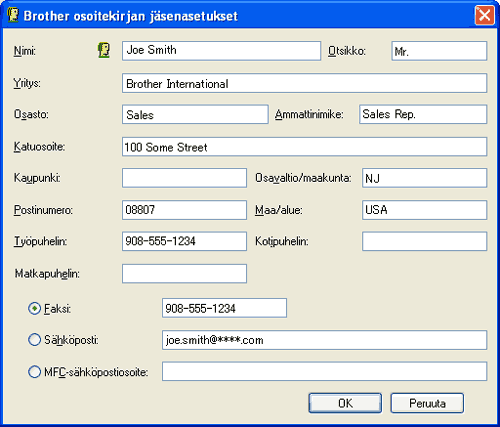Click the Otsikko: label
Image resolution: width=500 pixels, height=427 pixels.
pyautogui.click(x=347, y=51)
